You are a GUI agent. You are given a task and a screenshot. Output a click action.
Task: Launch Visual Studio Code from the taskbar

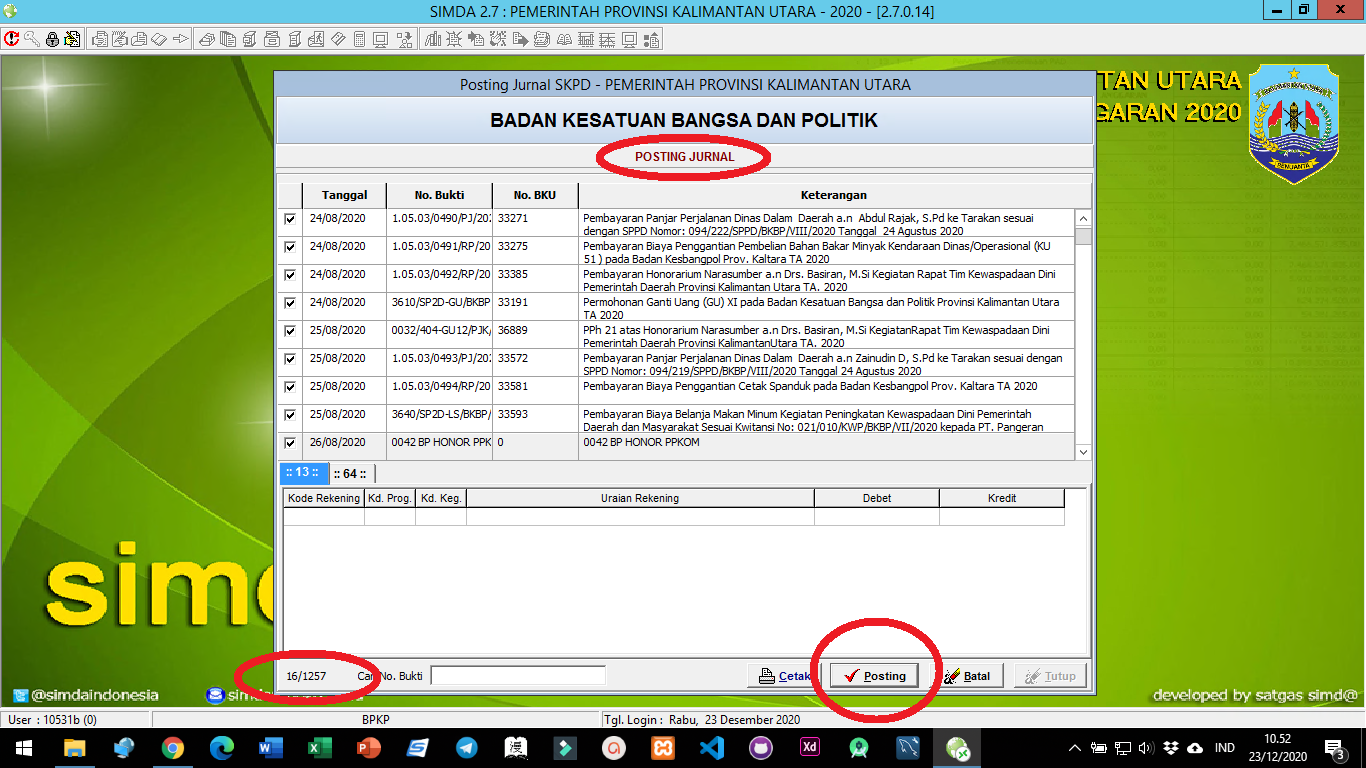[x=711, y=747]
